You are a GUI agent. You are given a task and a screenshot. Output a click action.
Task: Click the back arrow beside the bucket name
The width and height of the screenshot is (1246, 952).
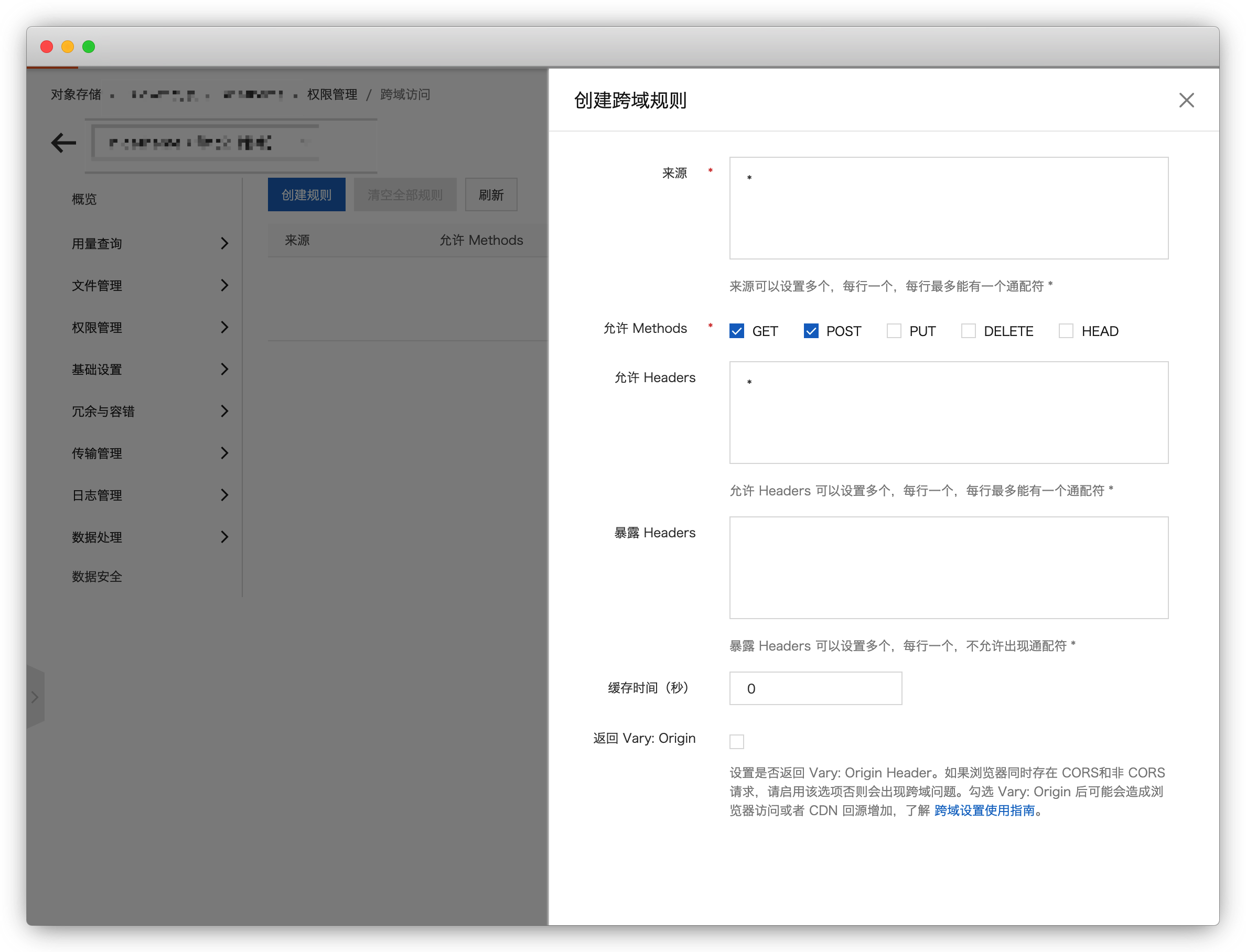point(63,143)
